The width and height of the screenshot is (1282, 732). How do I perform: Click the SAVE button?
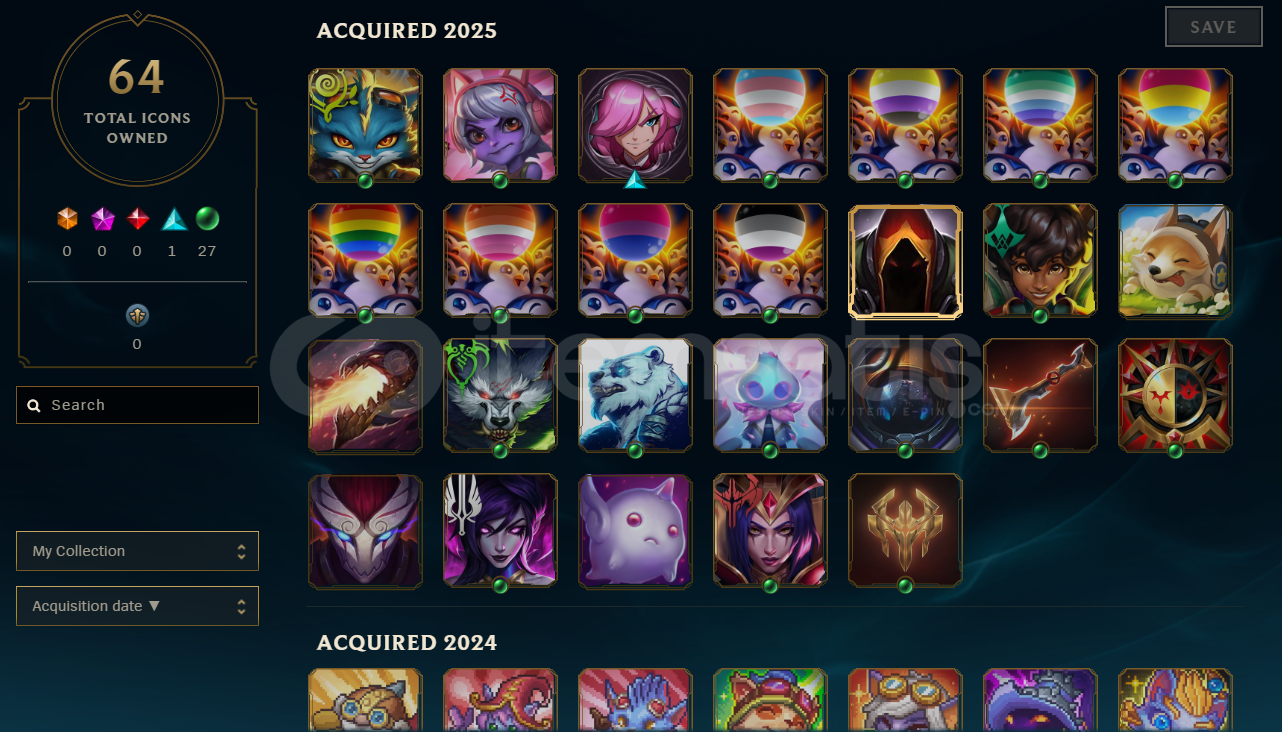click(x=1213, y=27)
